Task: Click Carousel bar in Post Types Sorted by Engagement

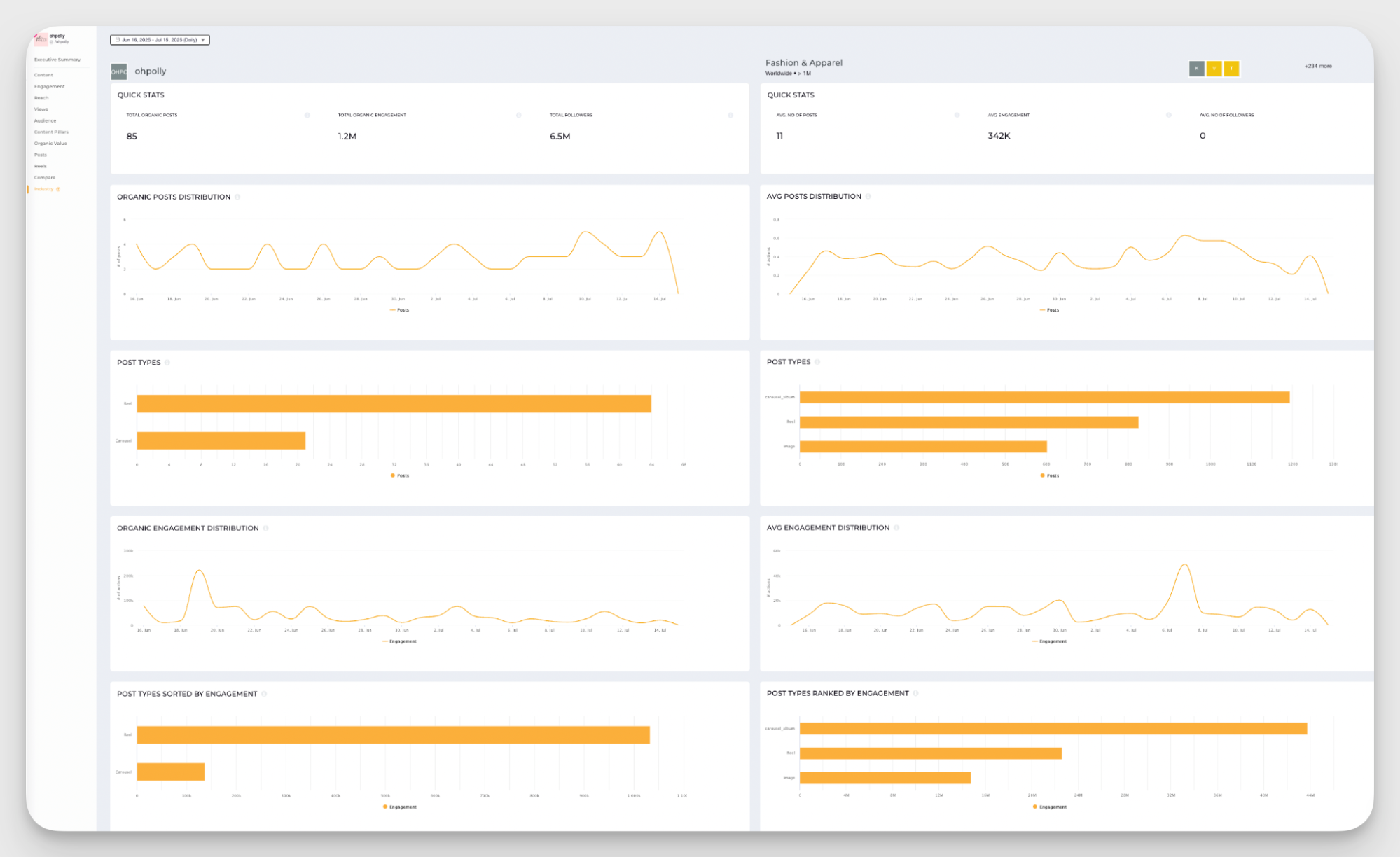Action: click(171, 772)
